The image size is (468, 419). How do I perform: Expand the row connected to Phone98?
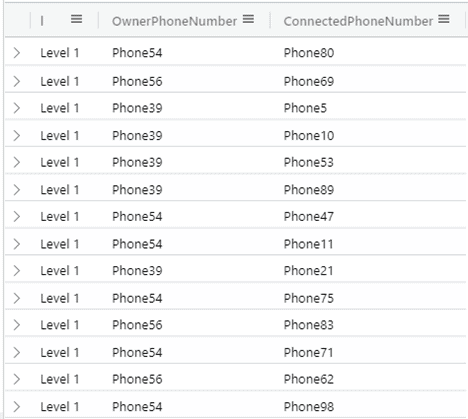point(17,407)
